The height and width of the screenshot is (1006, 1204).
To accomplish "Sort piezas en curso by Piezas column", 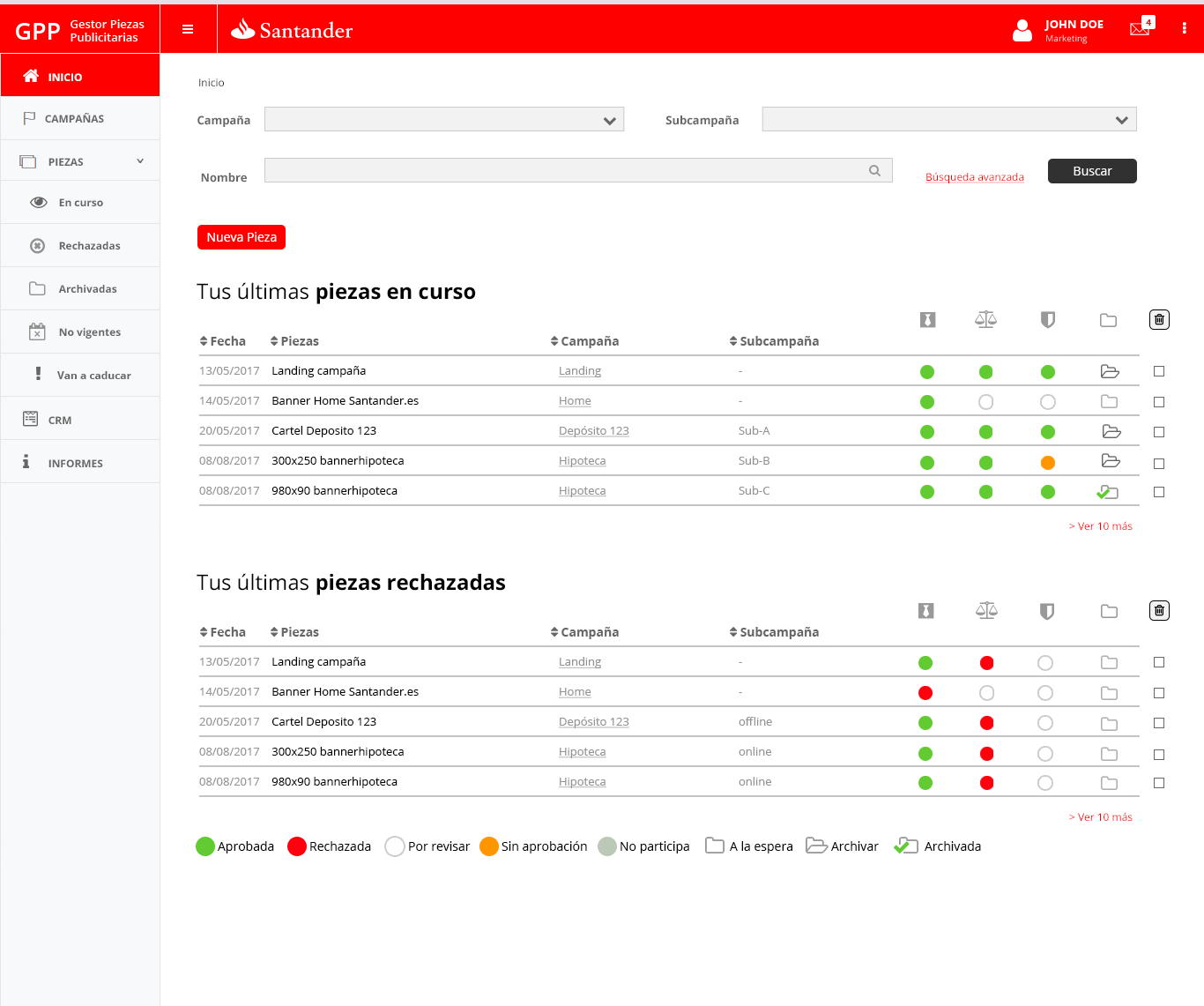I will point(294,341).
